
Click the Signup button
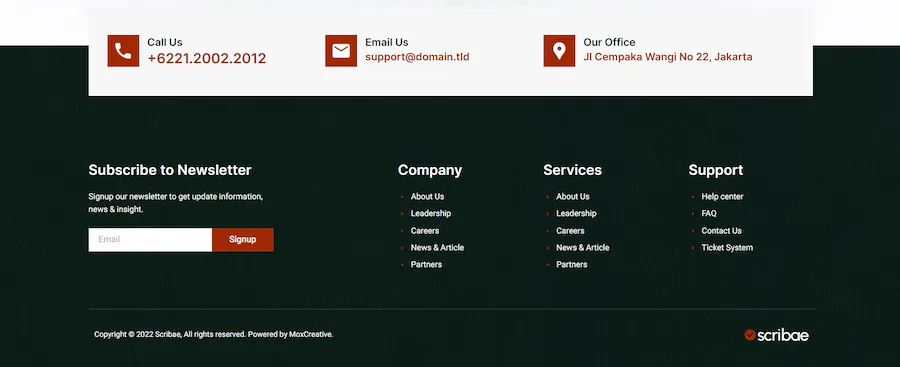click(x=243, y=239)
